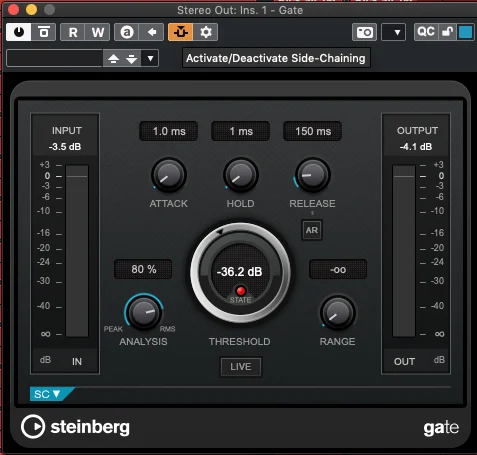Load next preset with down arrow
477x455 pixels.
click(x=132, y=59)
